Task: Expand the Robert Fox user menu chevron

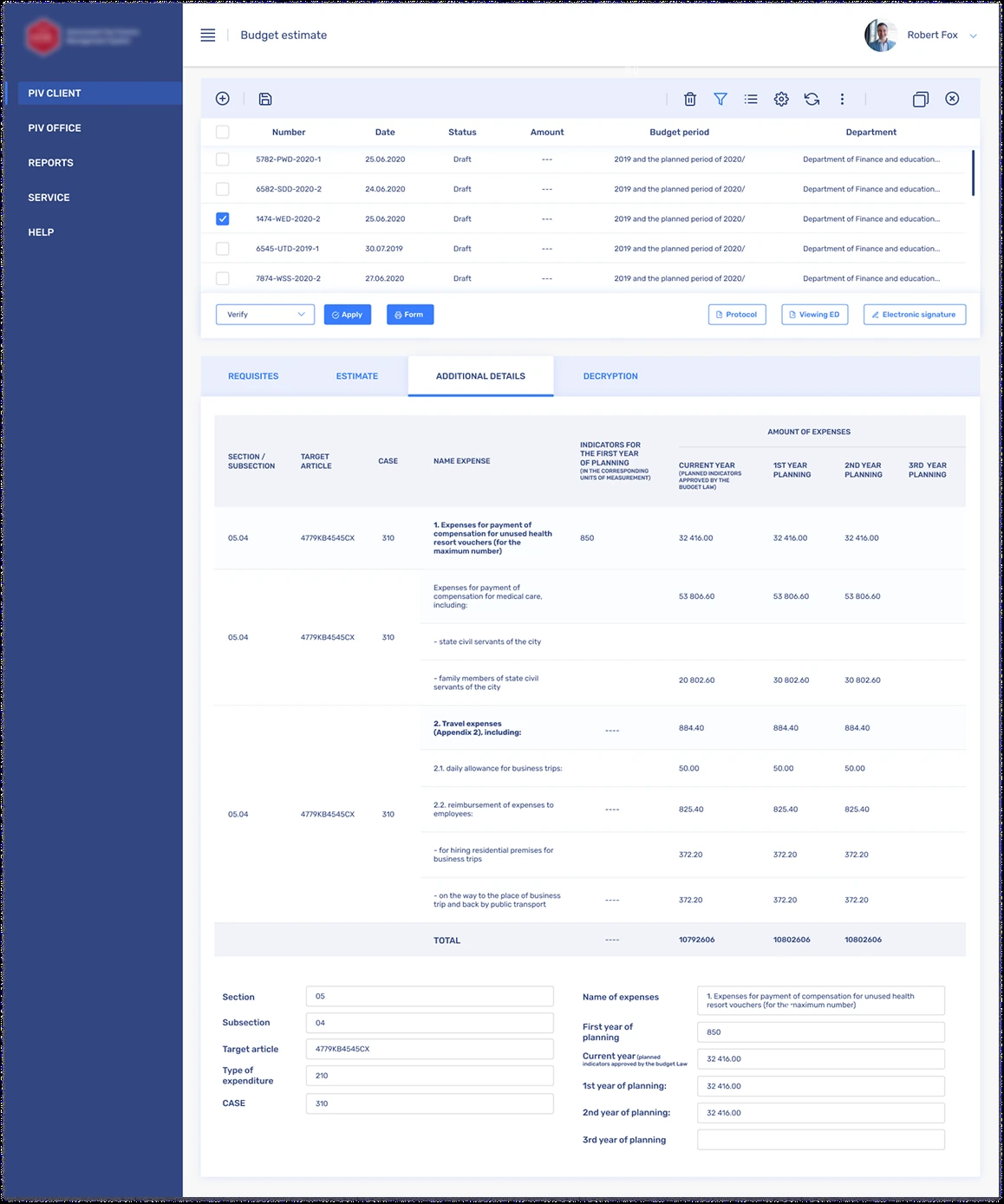Action: [x=973, y=36]
